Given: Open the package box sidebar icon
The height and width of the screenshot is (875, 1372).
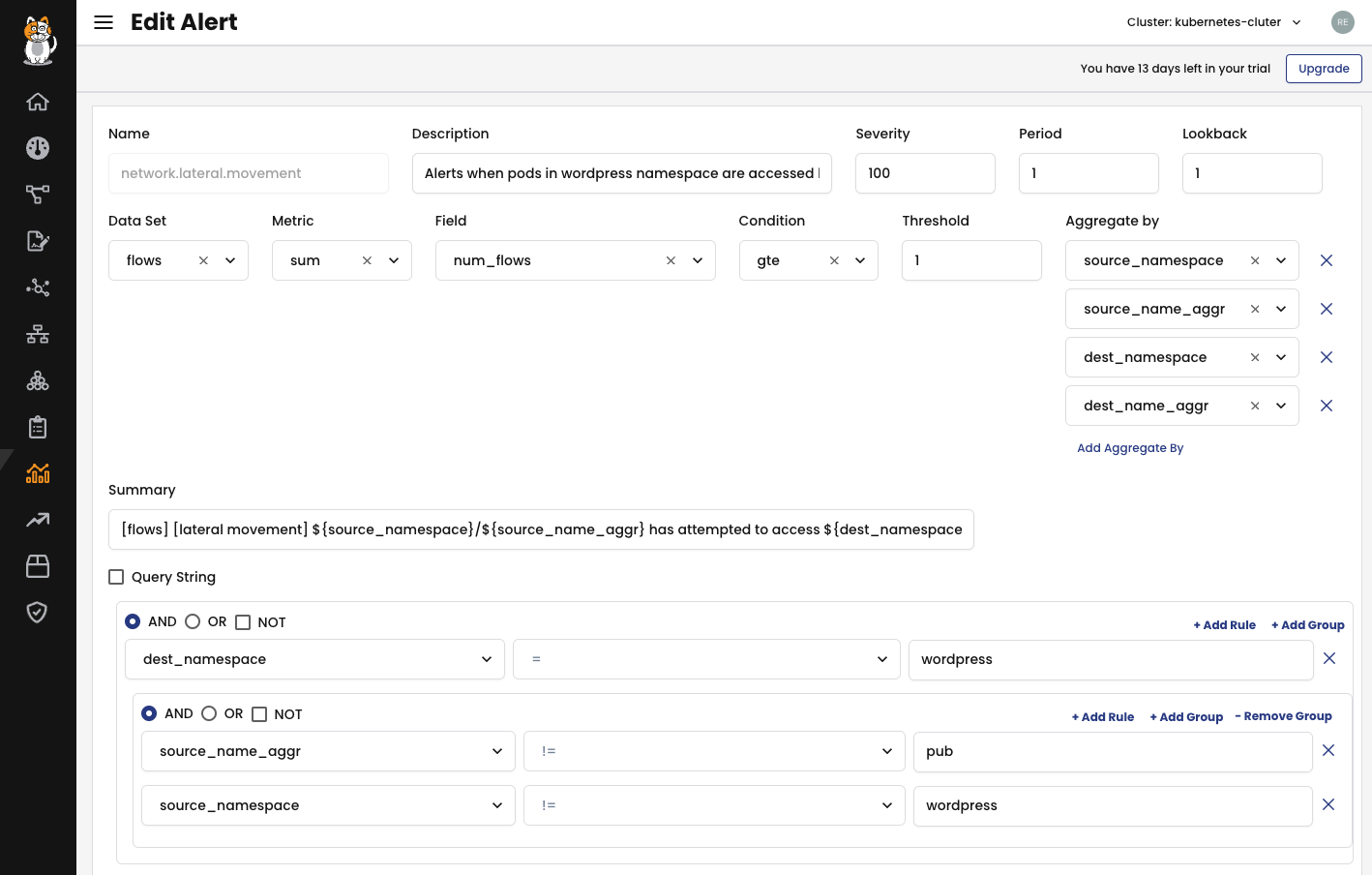Looking at the screenshot, I should (38, 566).
